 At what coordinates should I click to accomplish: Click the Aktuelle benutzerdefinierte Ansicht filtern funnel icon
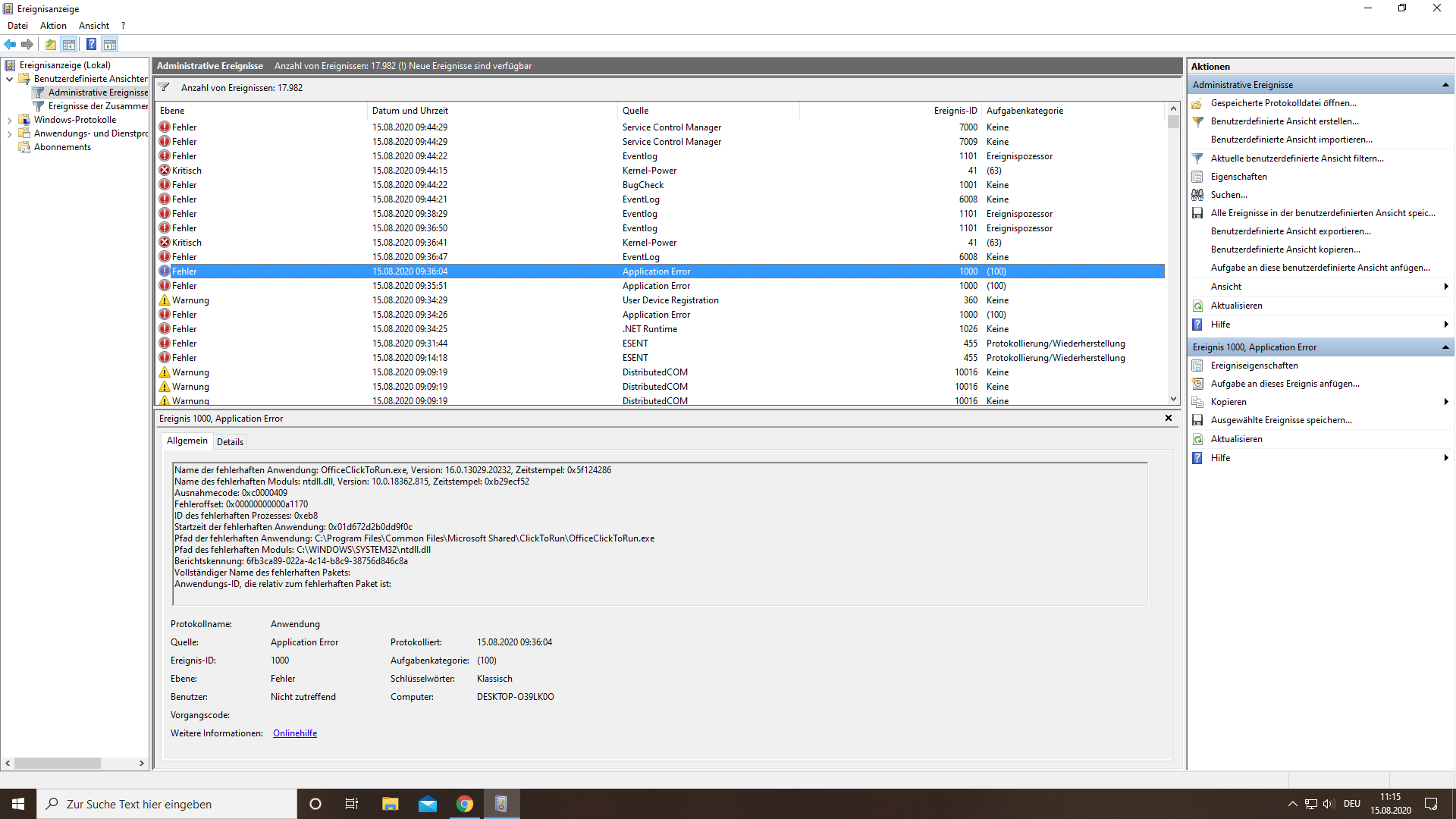click(1197, 158)
